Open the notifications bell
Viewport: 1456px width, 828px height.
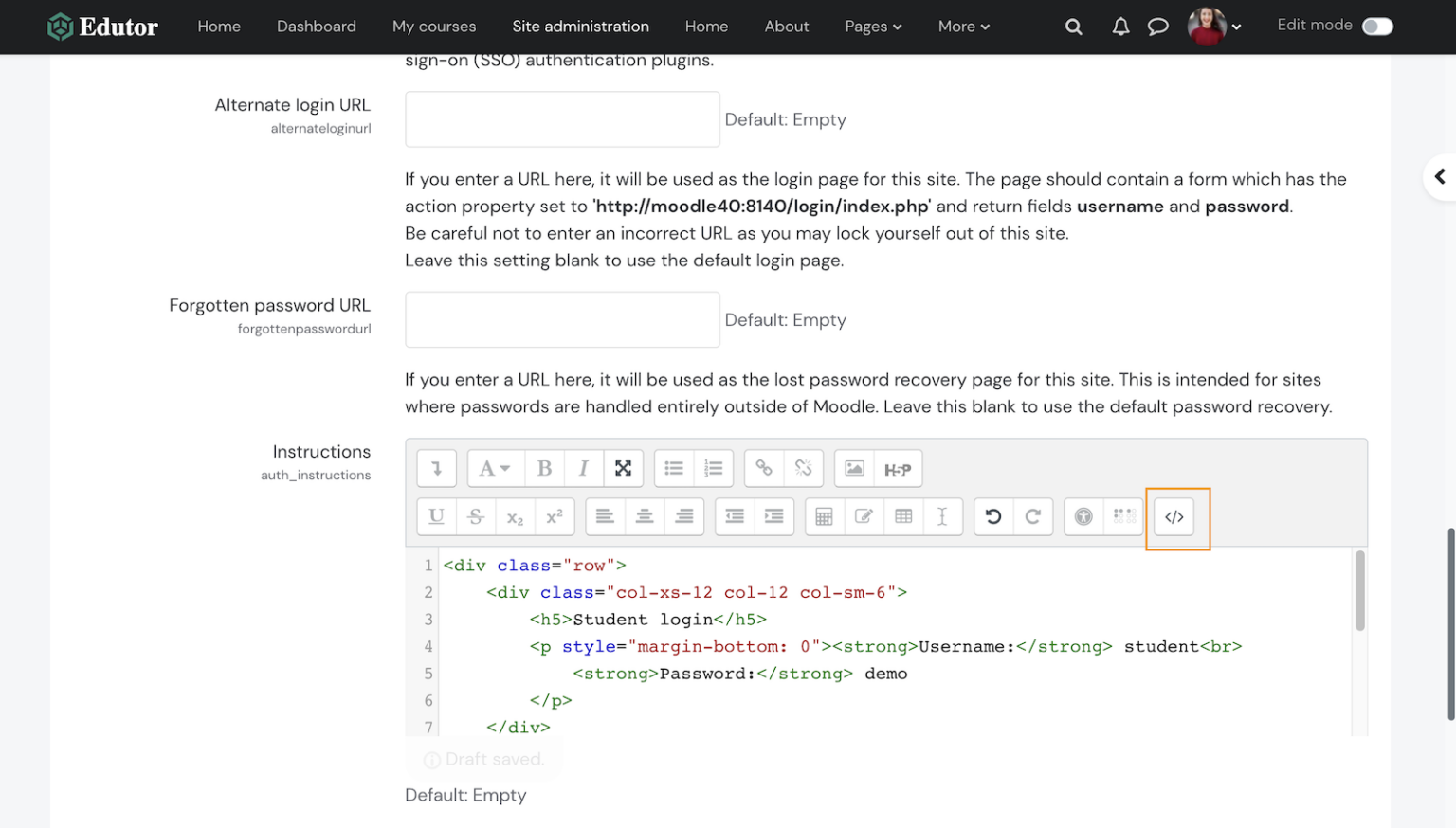coord(1119,27)
